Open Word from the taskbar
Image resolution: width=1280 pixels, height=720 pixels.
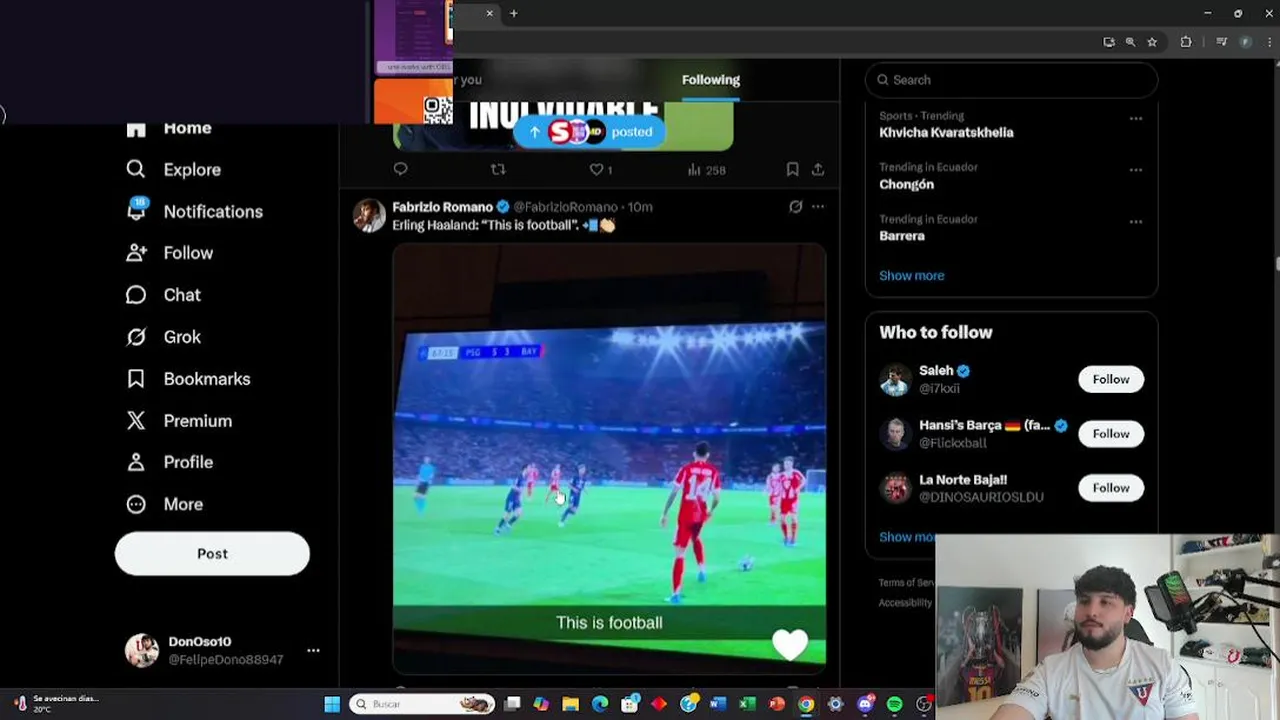coord(717,704)
